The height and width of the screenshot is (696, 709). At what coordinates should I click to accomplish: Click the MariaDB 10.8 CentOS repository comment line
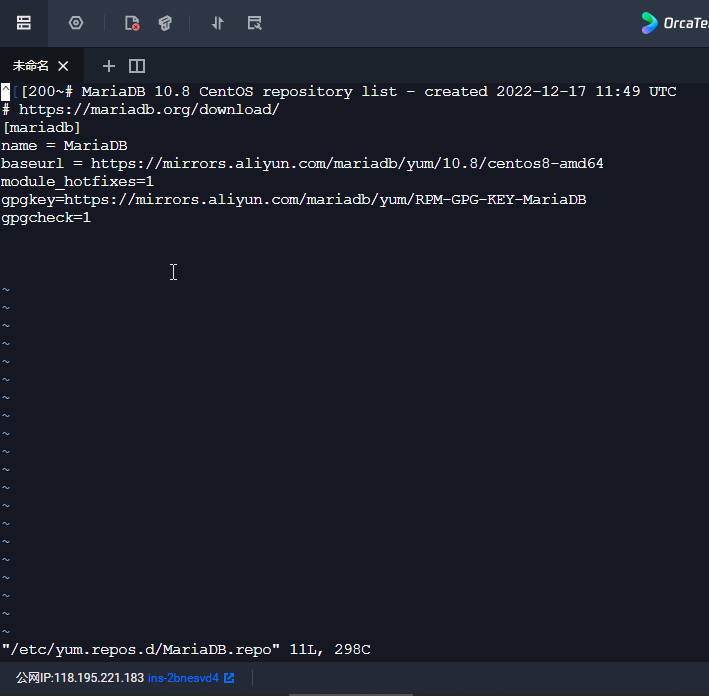click(339, 91)
